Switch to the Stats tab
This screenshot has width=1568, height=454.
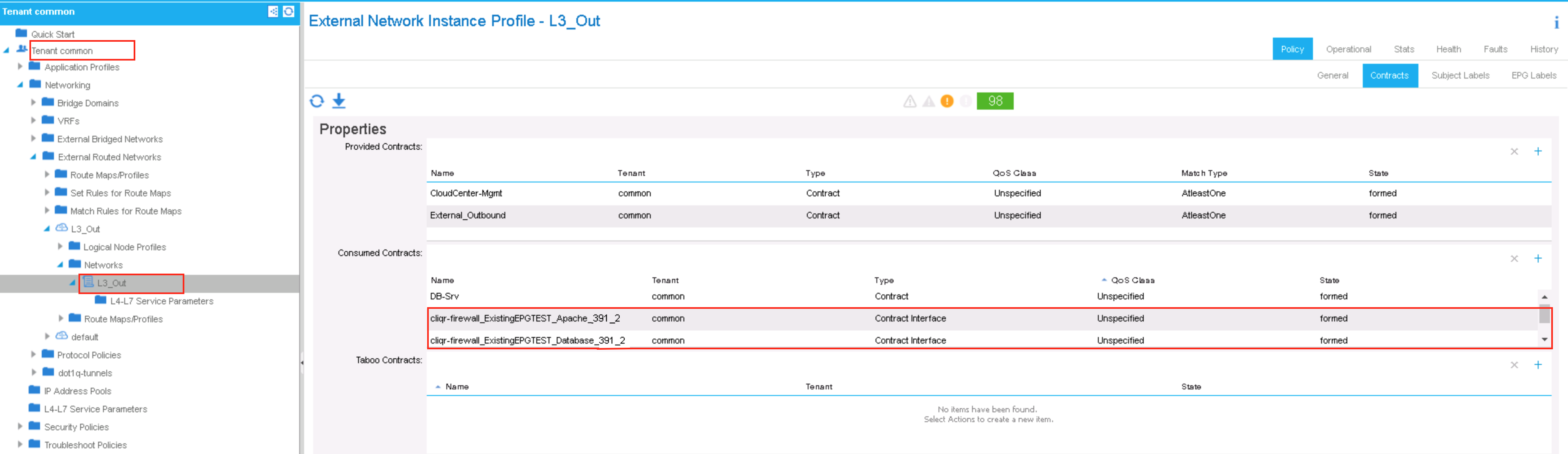coord(1404,49)
